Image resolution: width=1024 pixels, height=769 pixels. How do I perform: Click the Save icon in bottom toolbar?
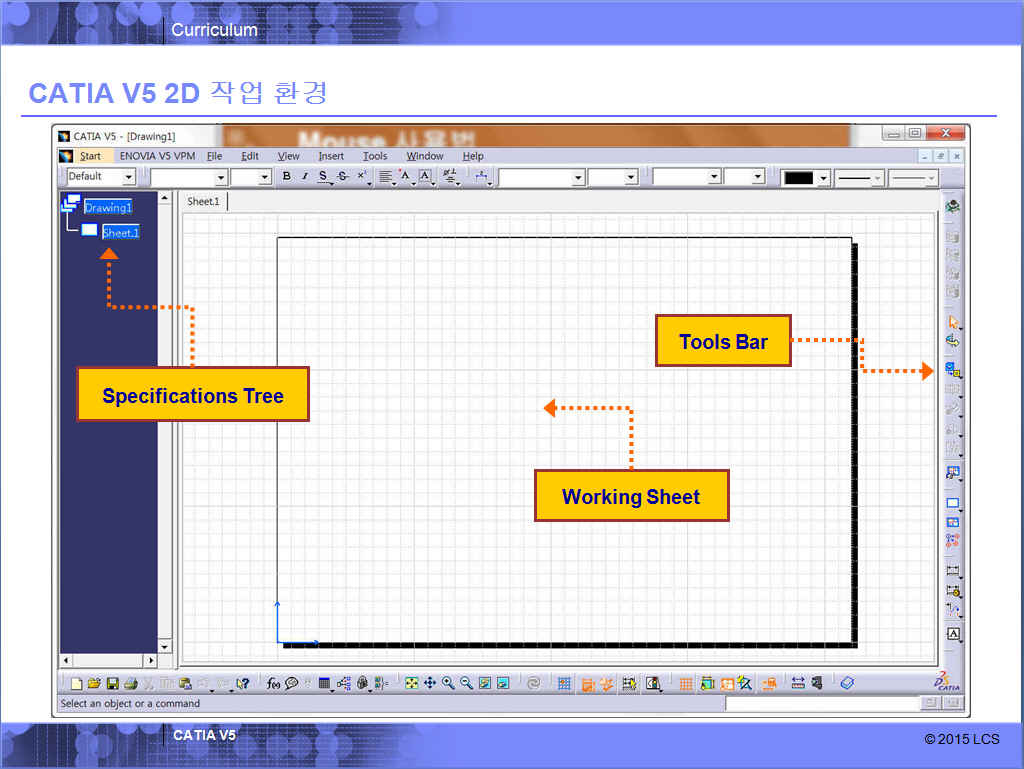[x=113, y=684]
